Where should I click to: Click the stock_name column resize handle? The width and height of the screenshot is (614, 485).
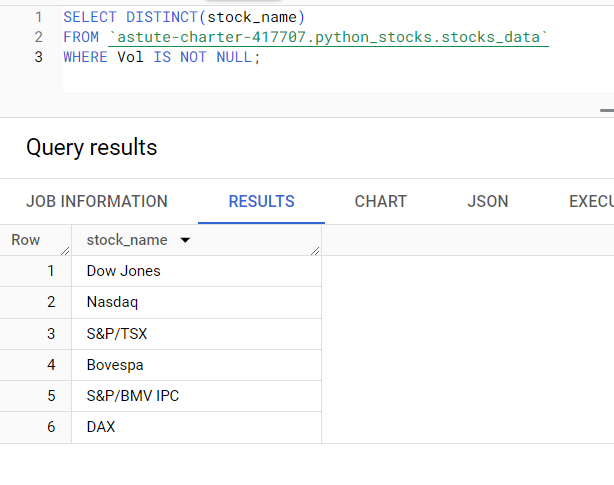pyautogui.click(x=315, y=251)
